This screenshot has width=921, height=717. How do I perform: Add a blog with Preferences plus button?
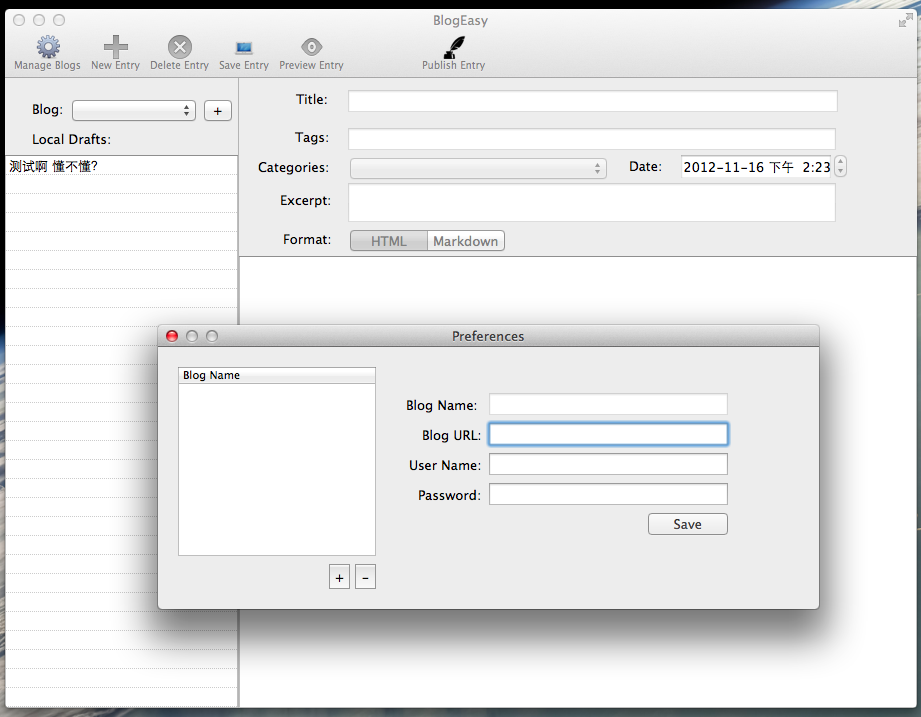[340, 577]
